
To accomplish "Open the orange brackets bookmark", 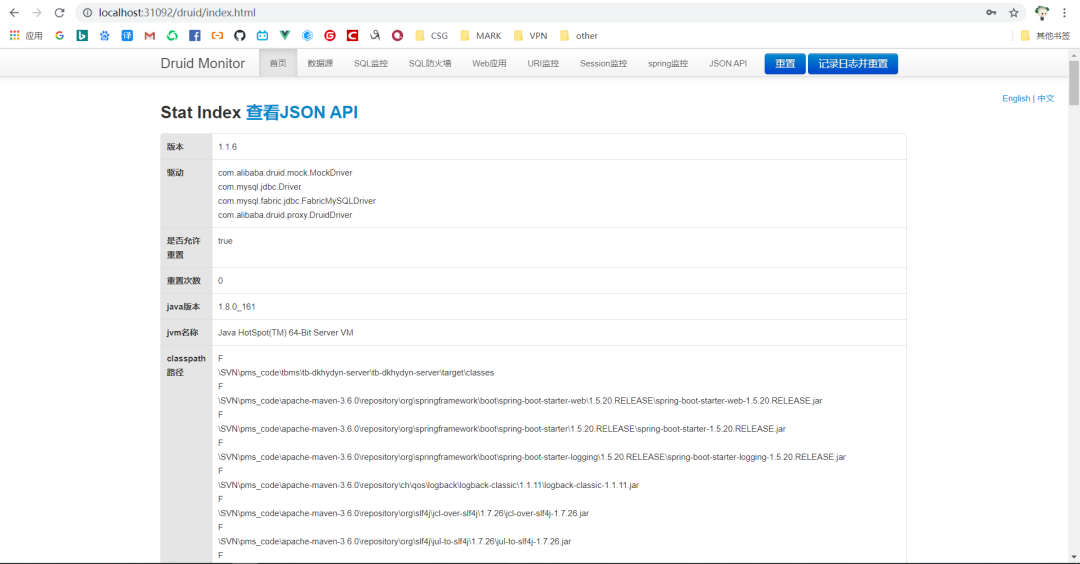I will pos(217,36).
